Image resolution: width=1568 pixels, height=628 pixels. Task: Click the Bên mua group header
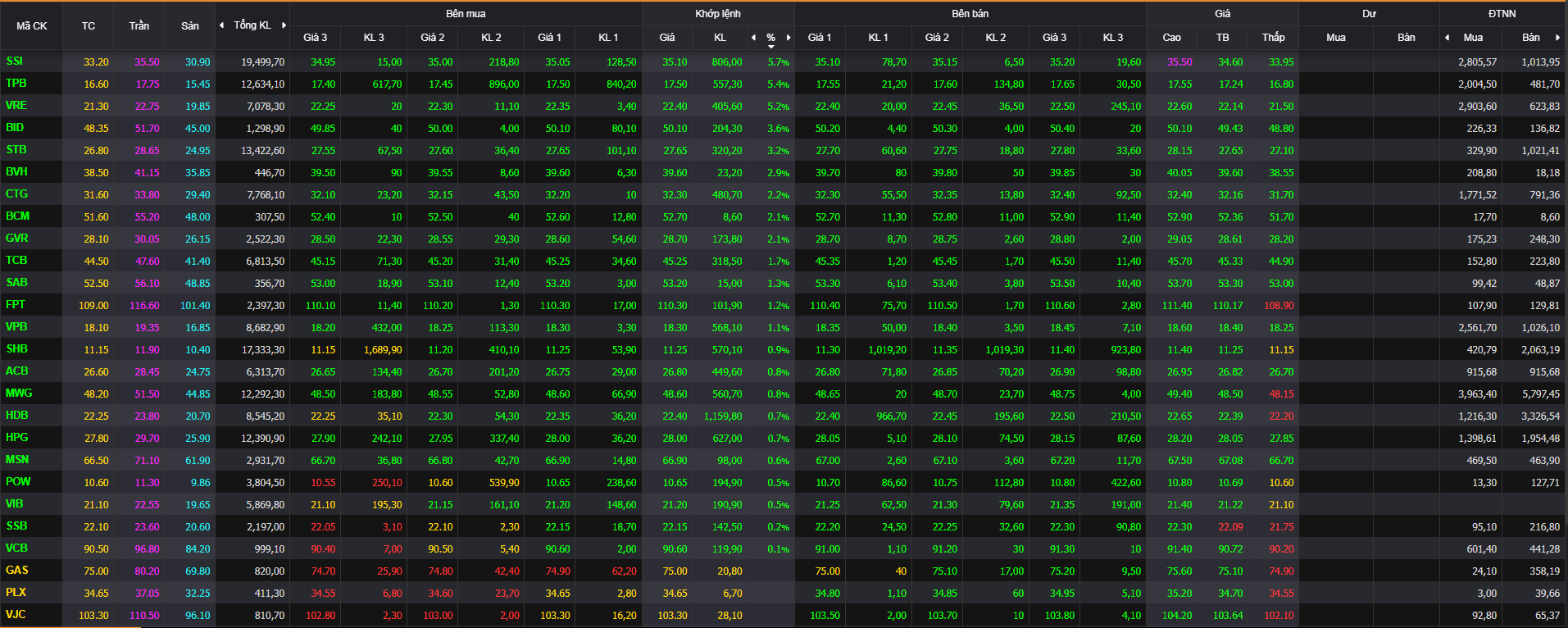466,14
